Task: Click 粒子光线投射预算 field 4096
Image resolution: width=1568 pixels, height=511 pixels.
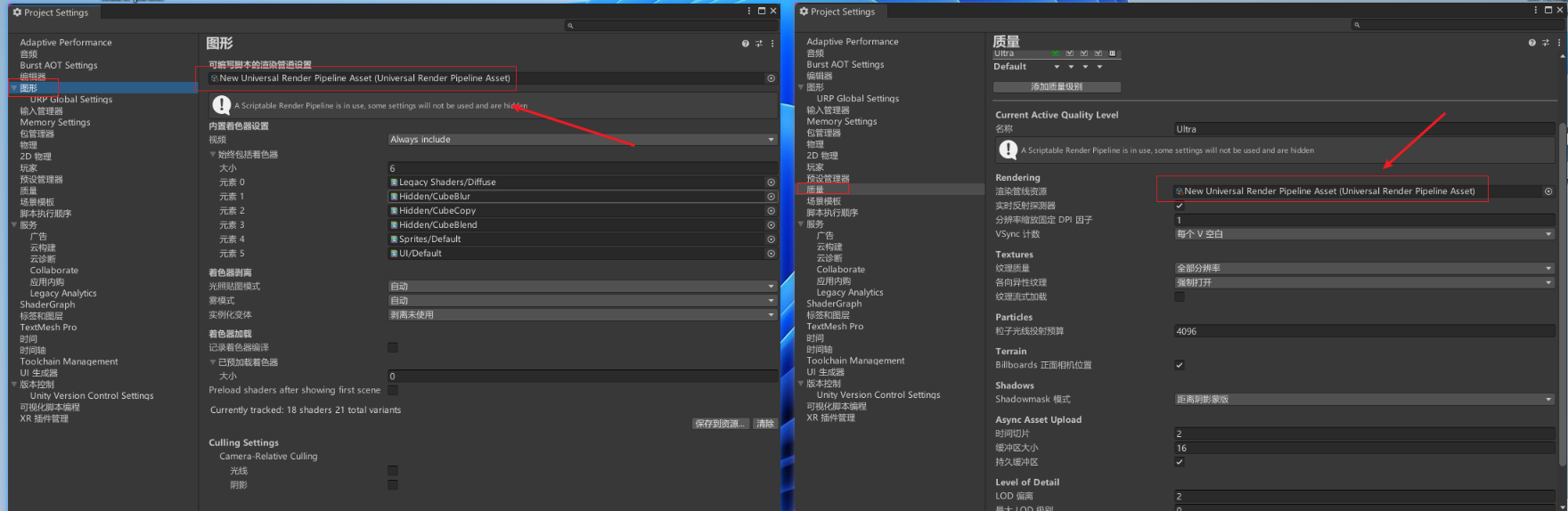Action: (x=1364, y=331)
